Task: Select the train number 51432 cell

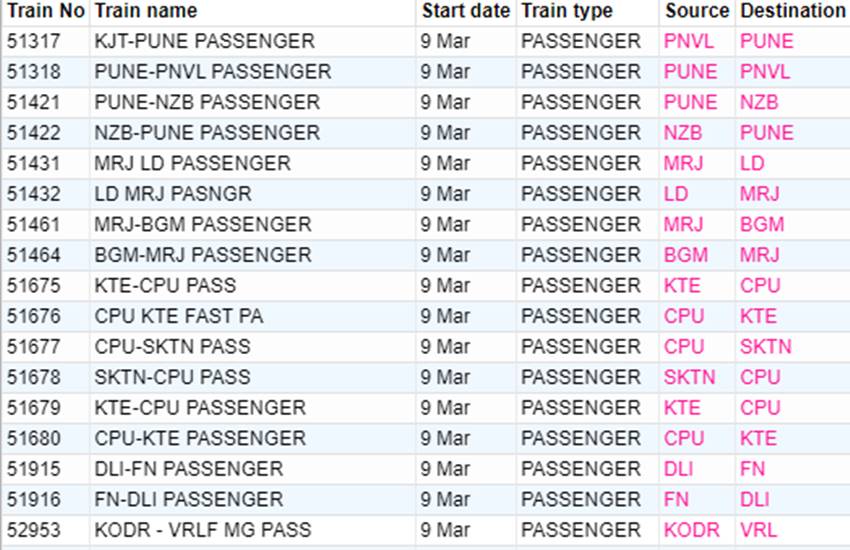Action: [34, 194]
